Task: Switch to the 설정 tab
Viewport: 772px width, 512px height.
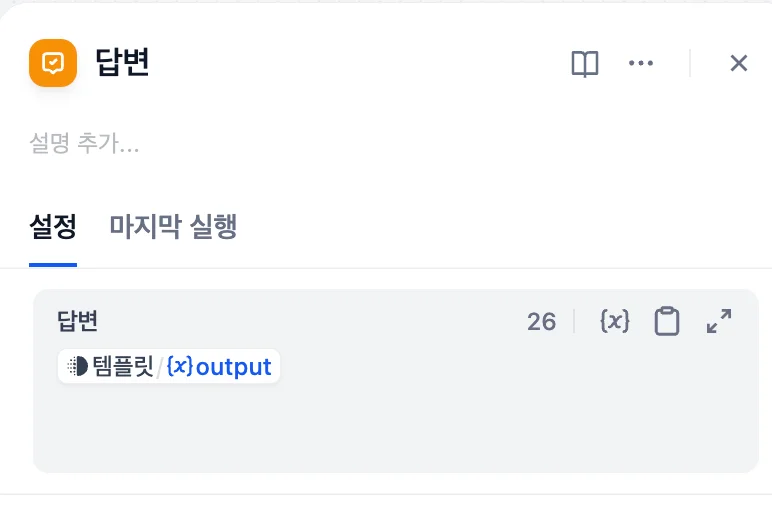Action: [53, 227]
